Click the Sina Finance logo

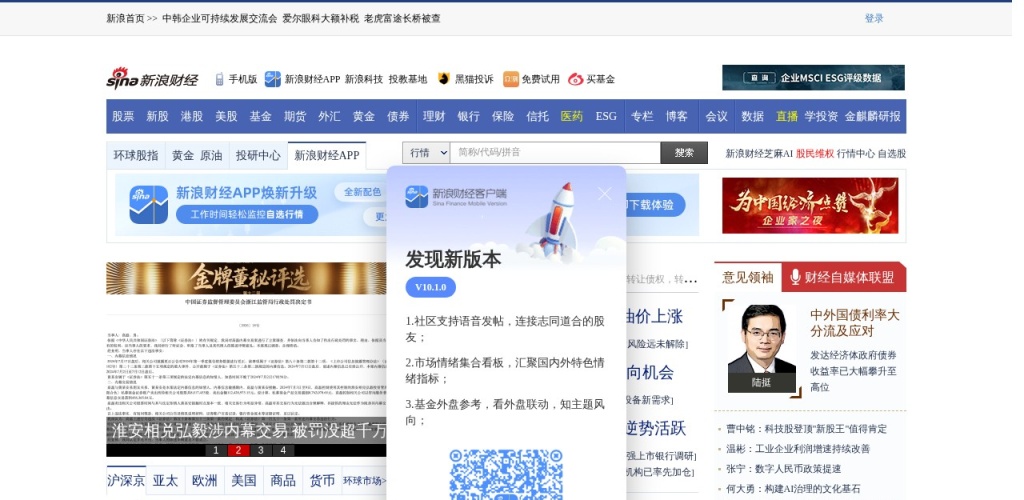coord(152,78)
